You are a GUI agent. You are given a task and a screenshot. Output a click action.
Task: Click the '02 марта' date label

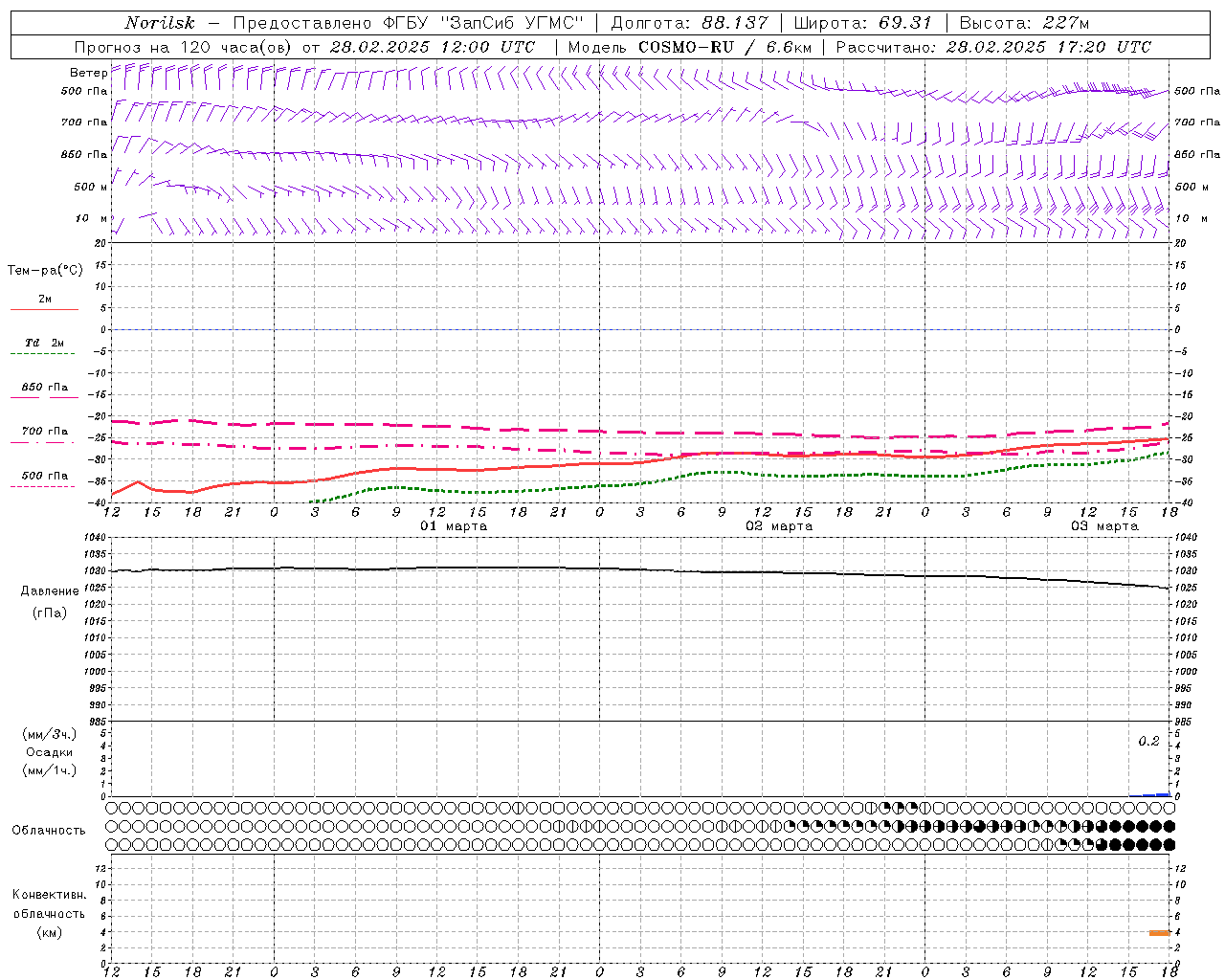(779, 526)
